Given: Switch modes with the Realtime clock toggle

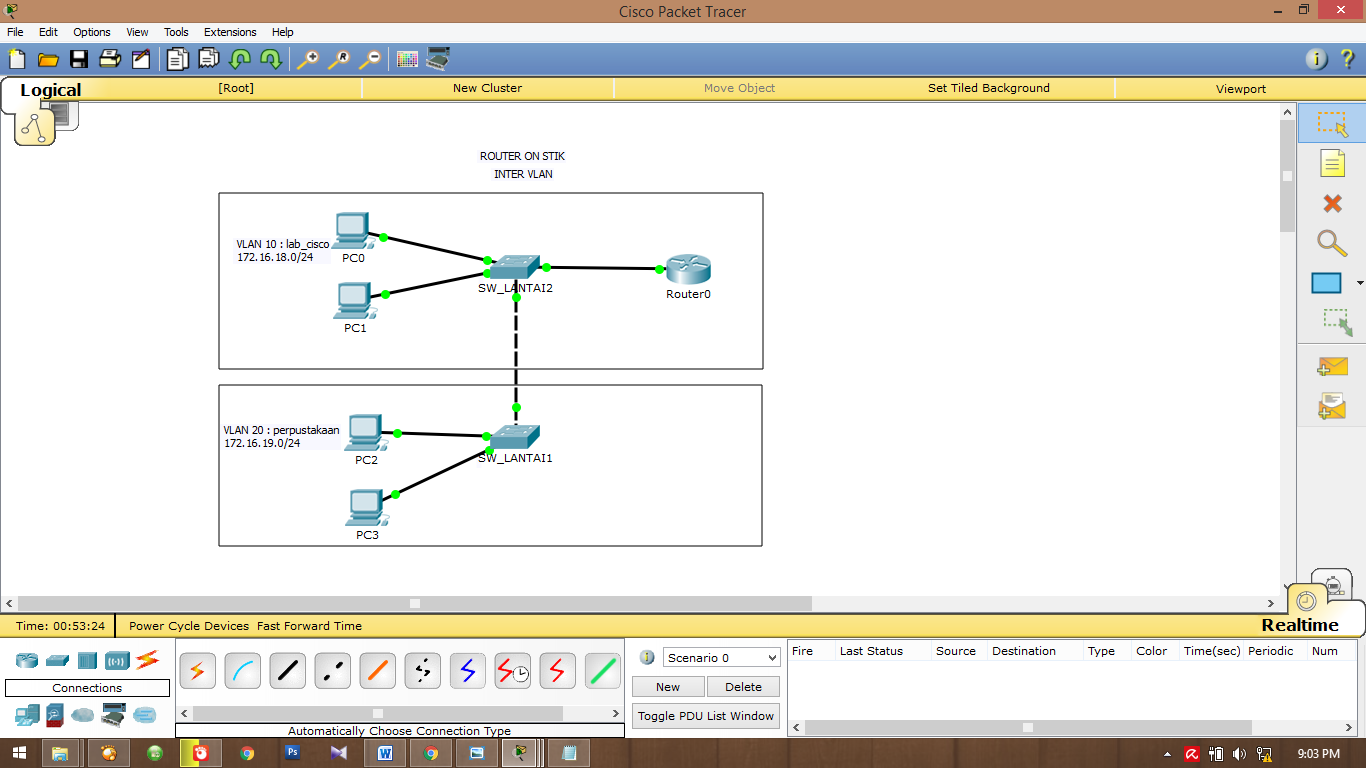Looking at the screenshot, I should pyautogui.click(x=1306, y=601).
